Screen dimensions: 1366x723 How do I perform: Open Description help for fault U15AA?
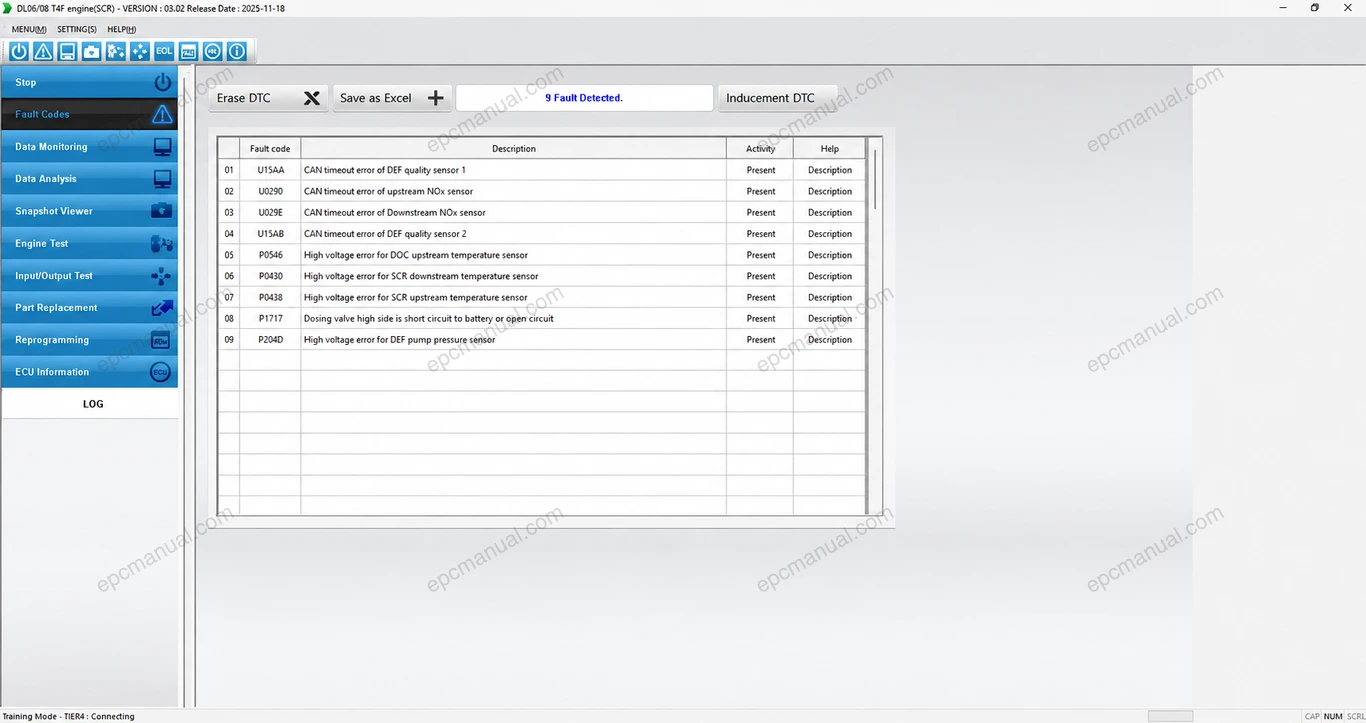pyautogui.click(x=830, y=170)
